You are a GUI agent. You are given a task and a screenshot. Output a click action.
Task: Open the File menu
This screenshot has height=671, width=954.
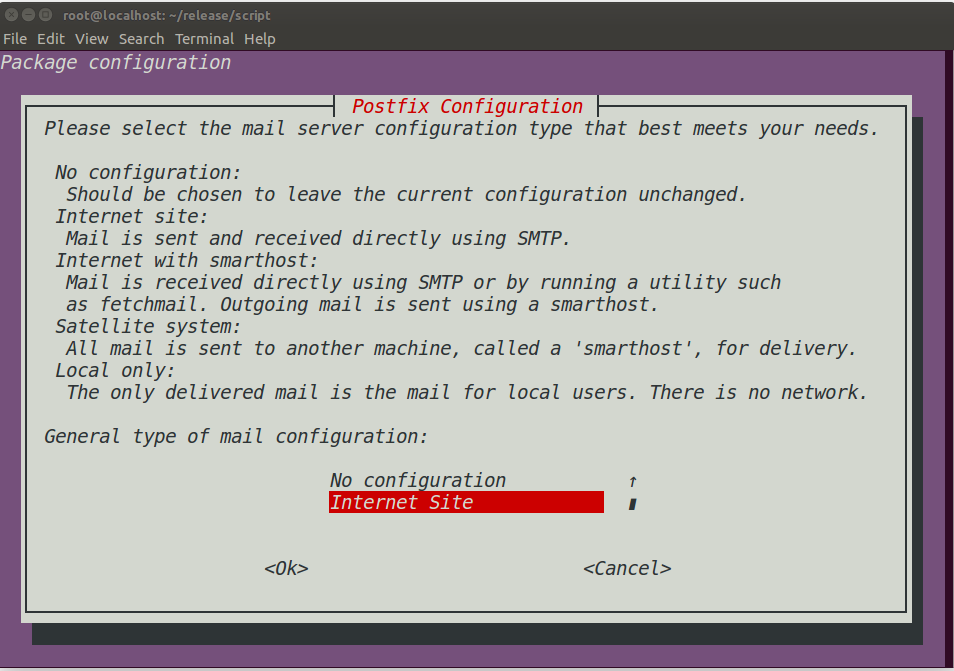click(x=15, y=39)
